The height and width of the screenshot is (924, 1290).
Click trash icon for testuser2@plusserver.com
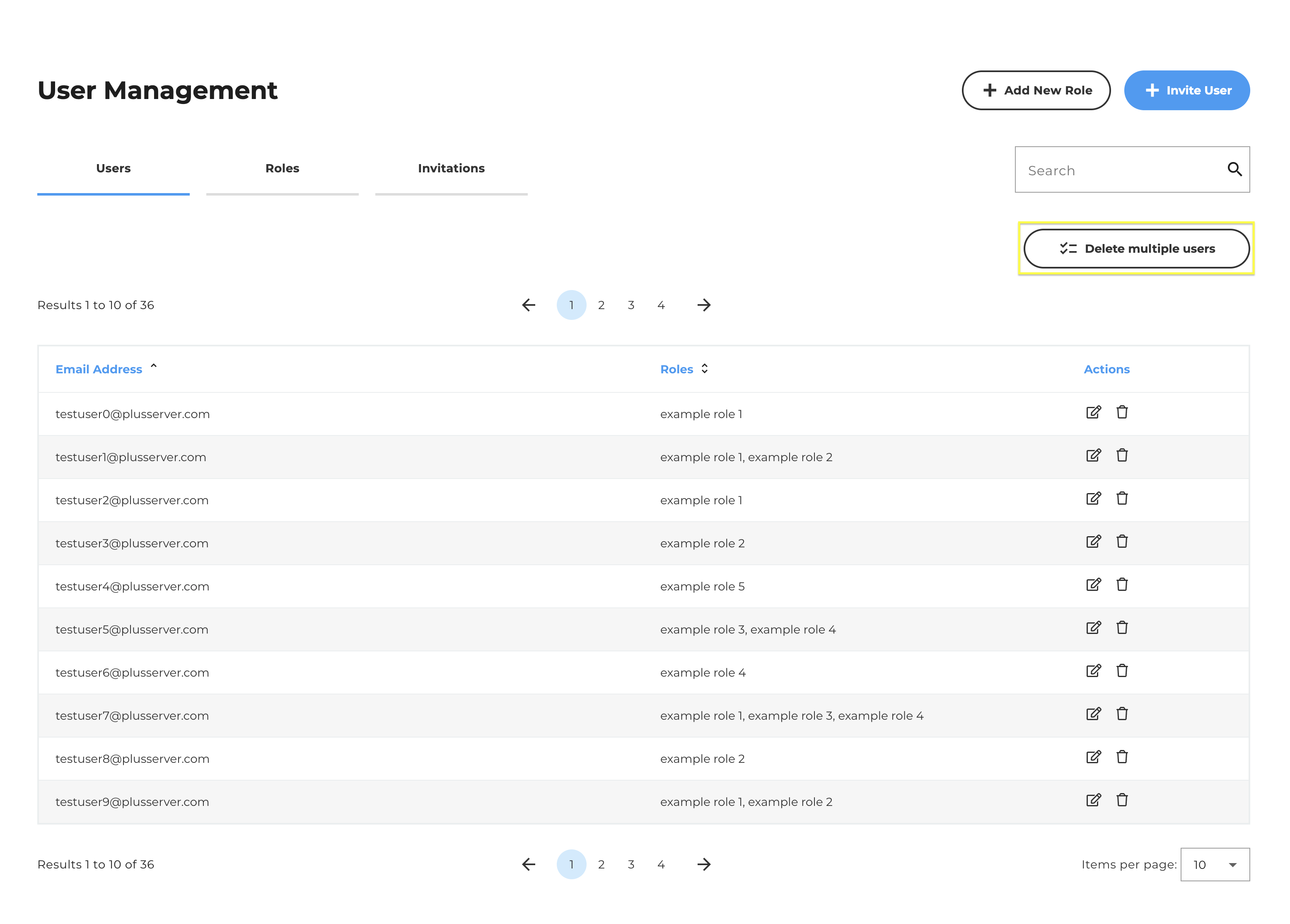click(1122, 499)
